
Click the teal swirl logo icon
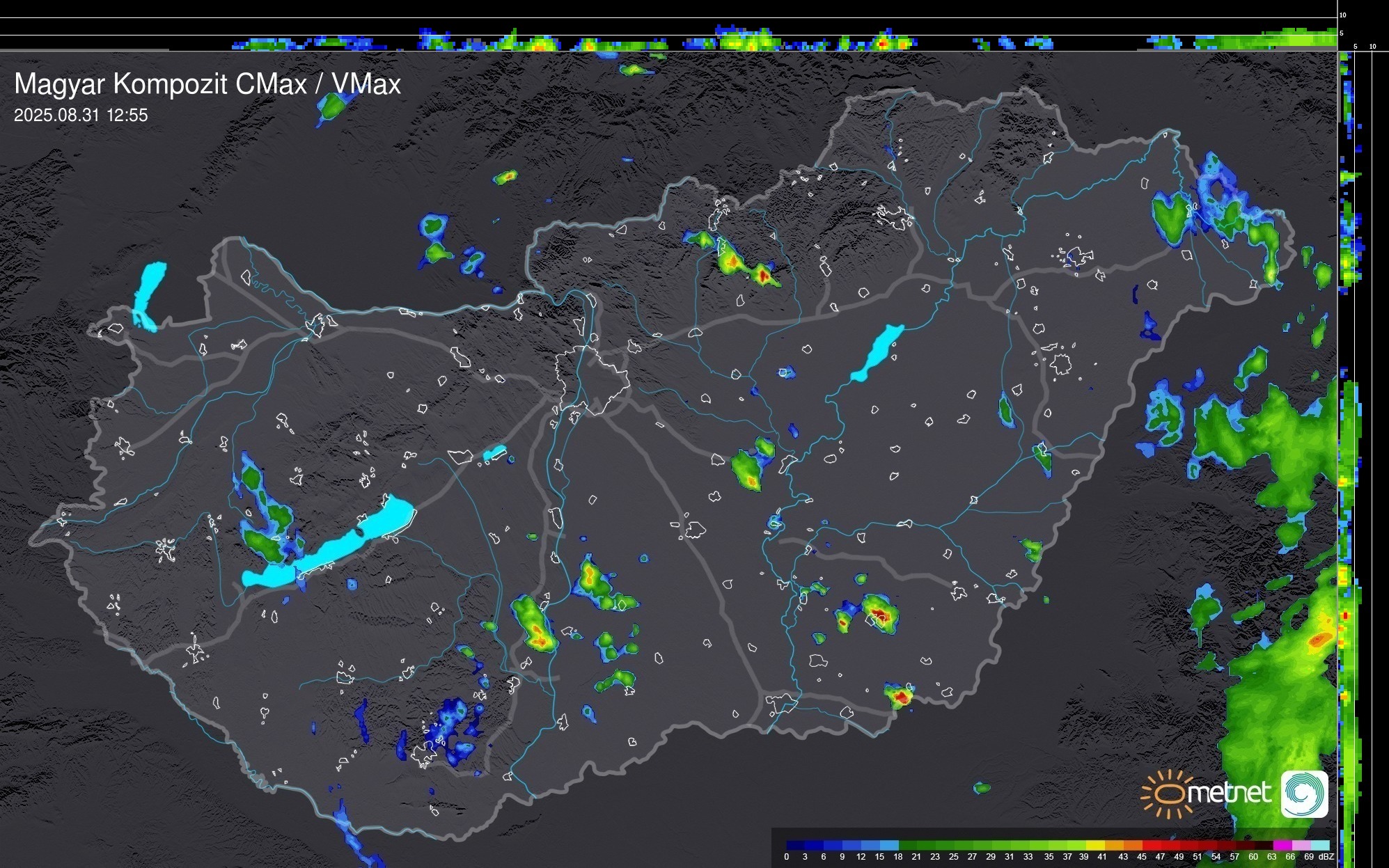[x=1304, y=794]
